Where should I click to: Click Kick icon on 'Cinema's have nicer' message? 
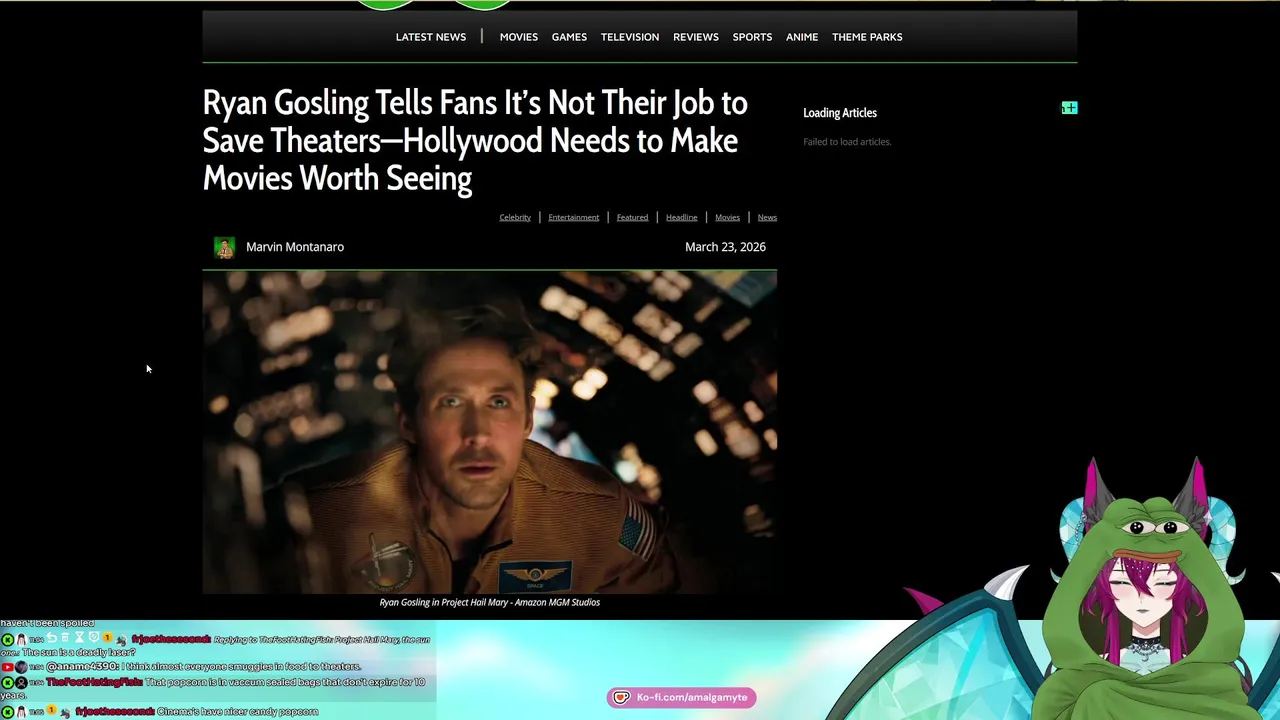point(7,712)
